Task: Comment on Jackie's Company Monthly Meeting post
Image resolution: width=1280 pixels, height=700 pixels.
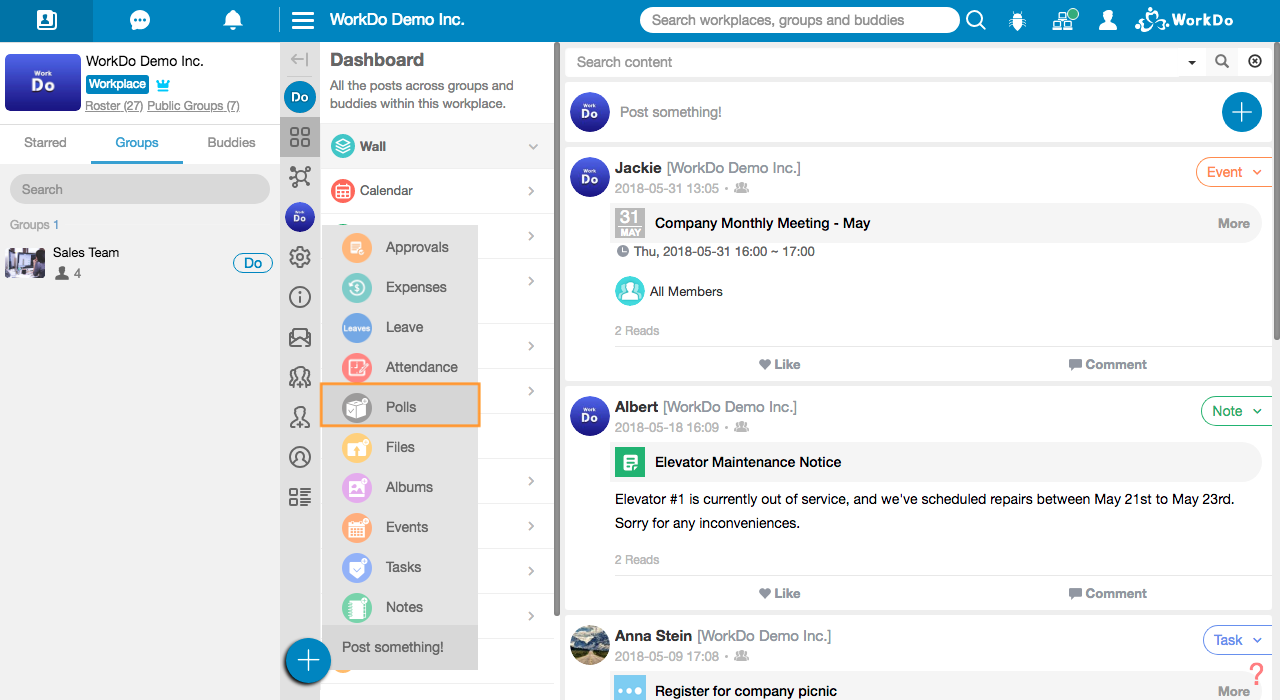Action: 1108,365
